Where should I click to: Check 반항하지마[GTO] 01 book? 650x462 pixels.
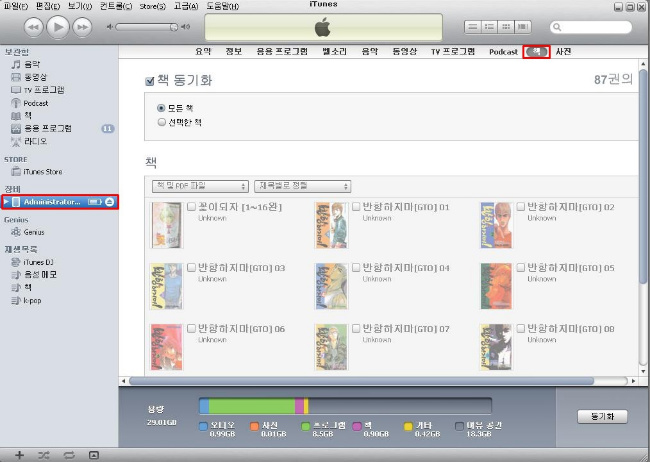coord(356,207)
